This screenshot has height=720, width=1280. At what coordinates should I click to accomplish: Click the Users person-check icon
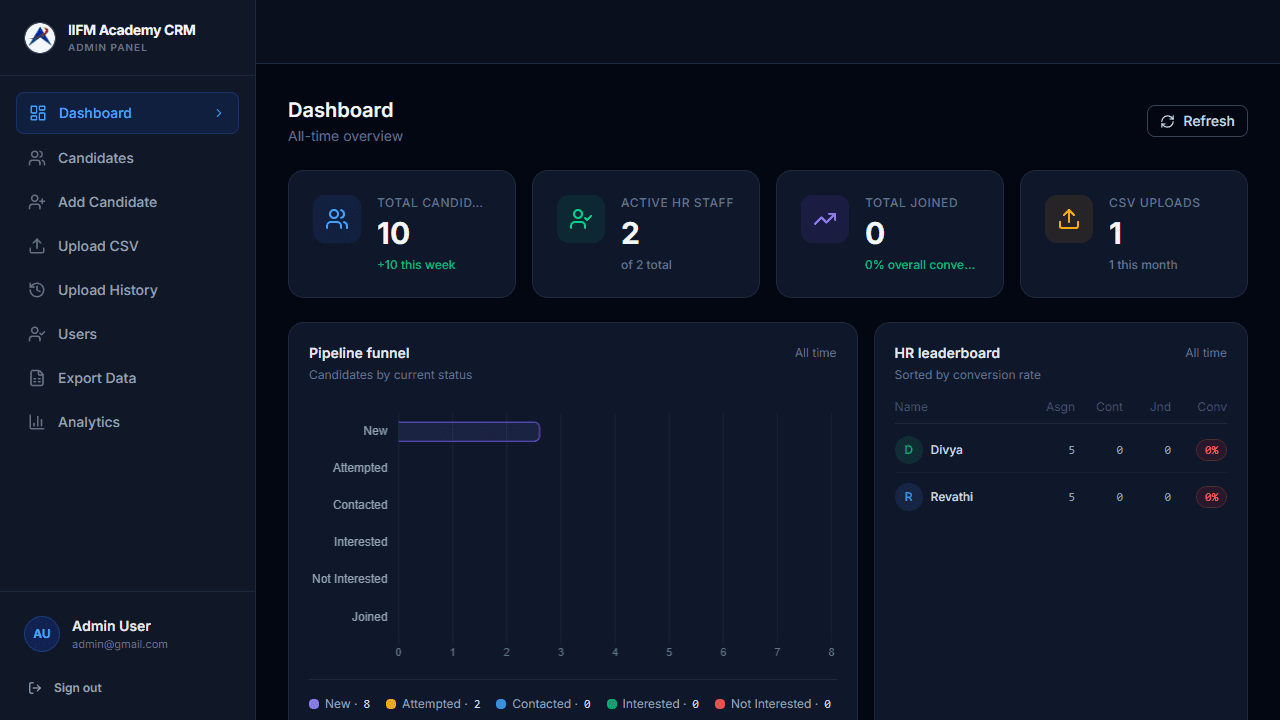37,334
